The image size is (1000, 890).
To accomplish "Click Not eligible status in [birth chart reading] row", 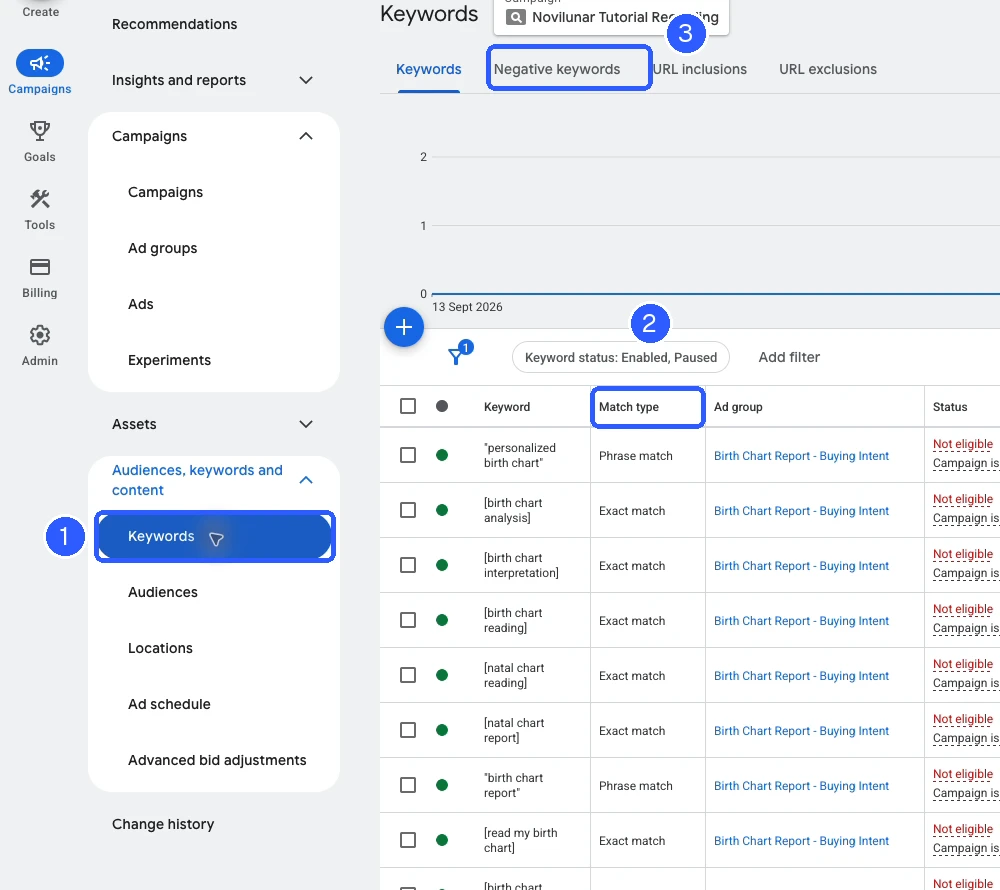I will [x=962, y=609].
